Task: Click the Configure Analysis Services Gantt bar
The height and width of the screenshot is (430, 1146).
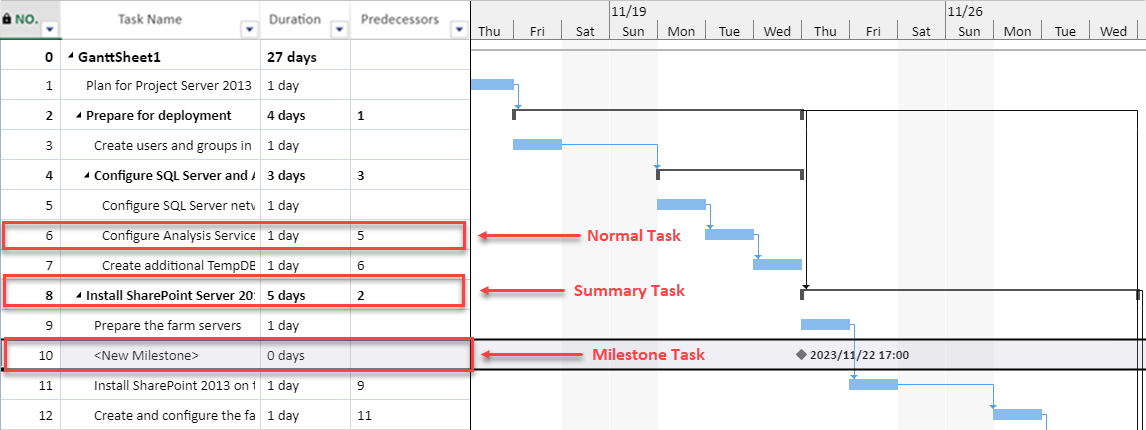Action: (729, 234)
